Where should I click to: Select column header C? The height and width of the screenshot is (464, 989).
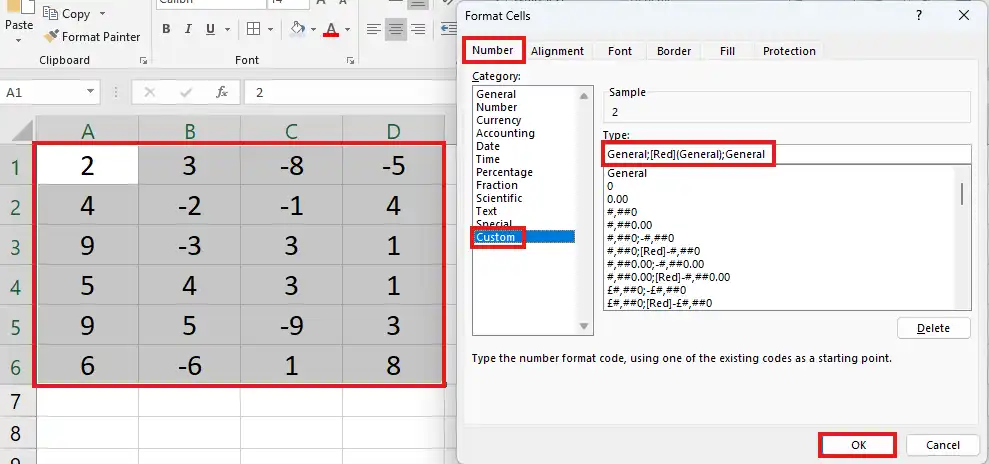(291, 131)
